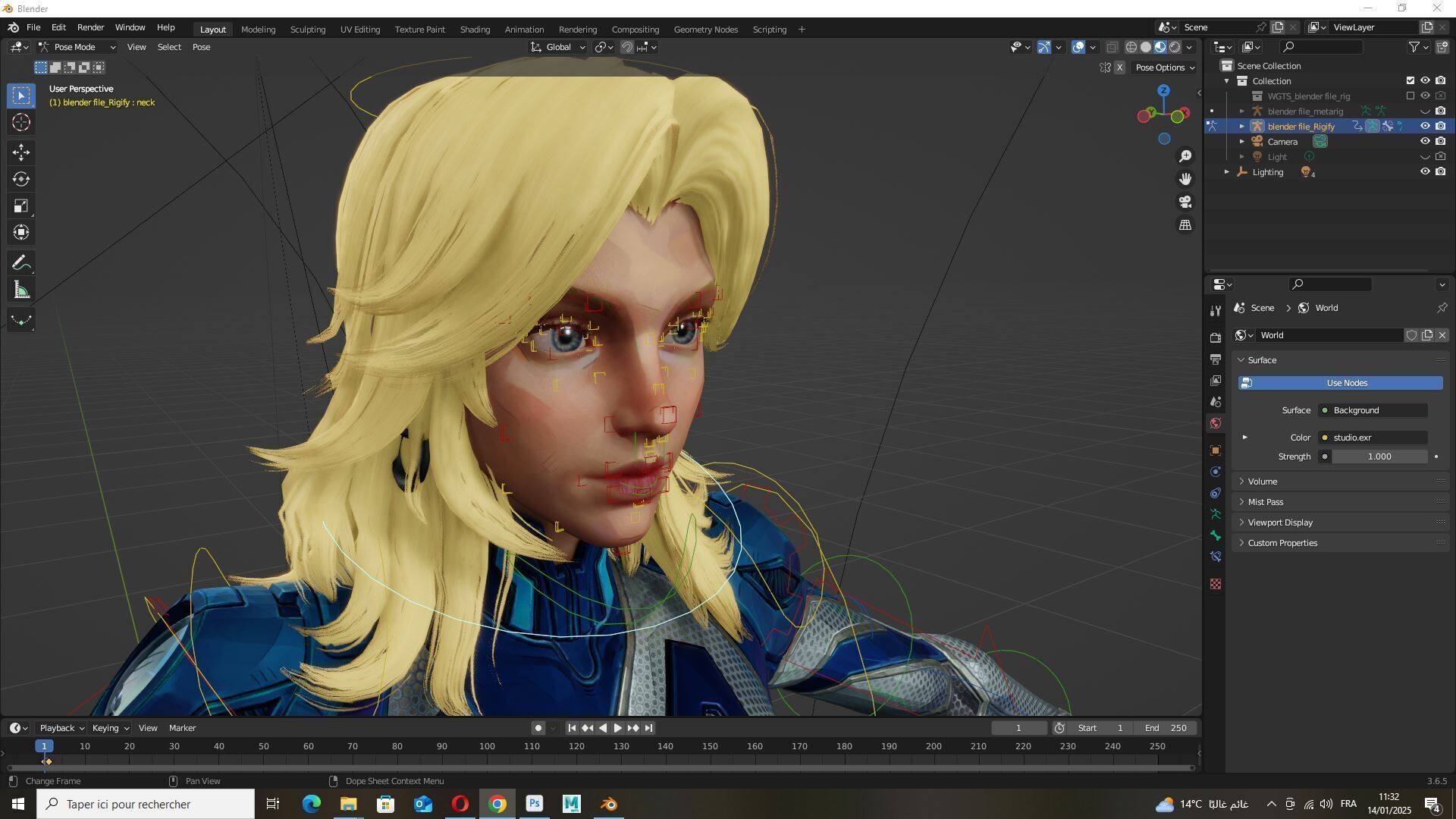Image resolution: width=1456 pixels, height=819 pixels.
Task: Open the Render menu
Action: point(90,27)
